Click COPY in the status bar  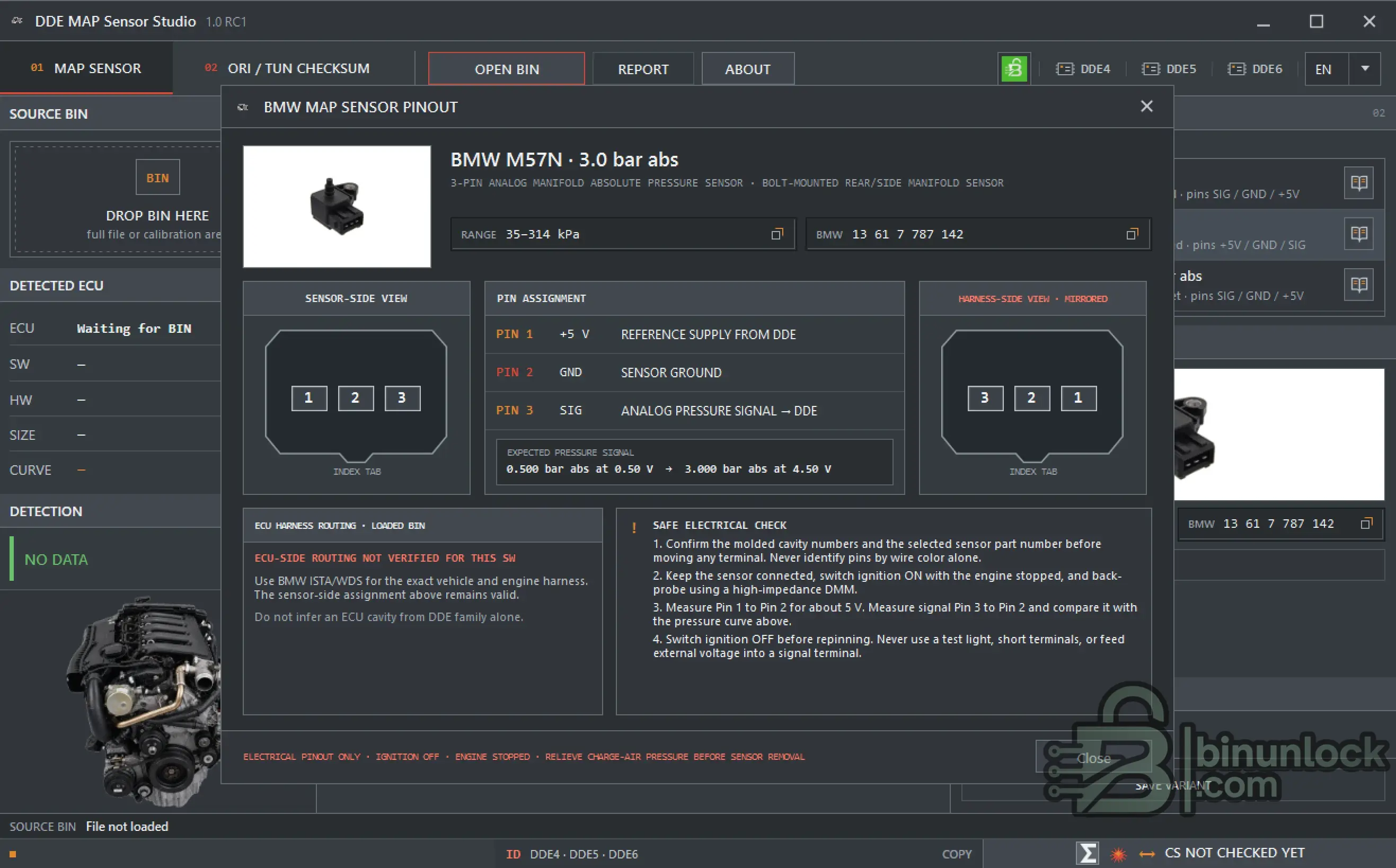coord(956,854)
